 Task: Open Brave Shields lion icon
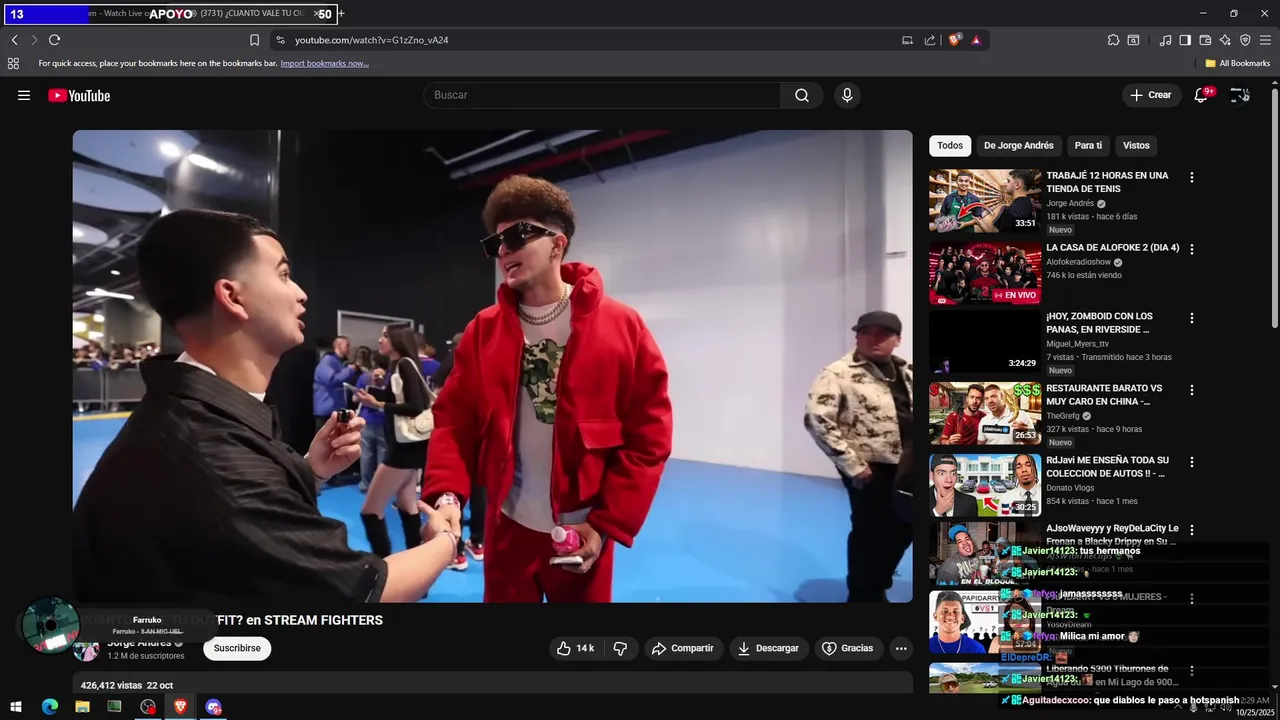[954, 40]
